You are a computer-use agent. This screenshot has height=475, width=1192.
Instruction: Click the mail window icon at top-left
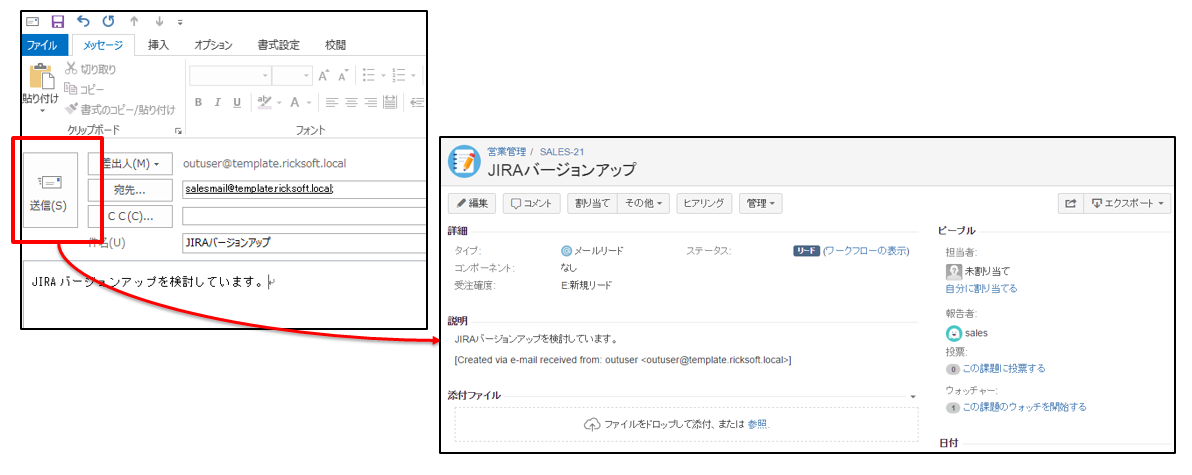coord(33,21)
